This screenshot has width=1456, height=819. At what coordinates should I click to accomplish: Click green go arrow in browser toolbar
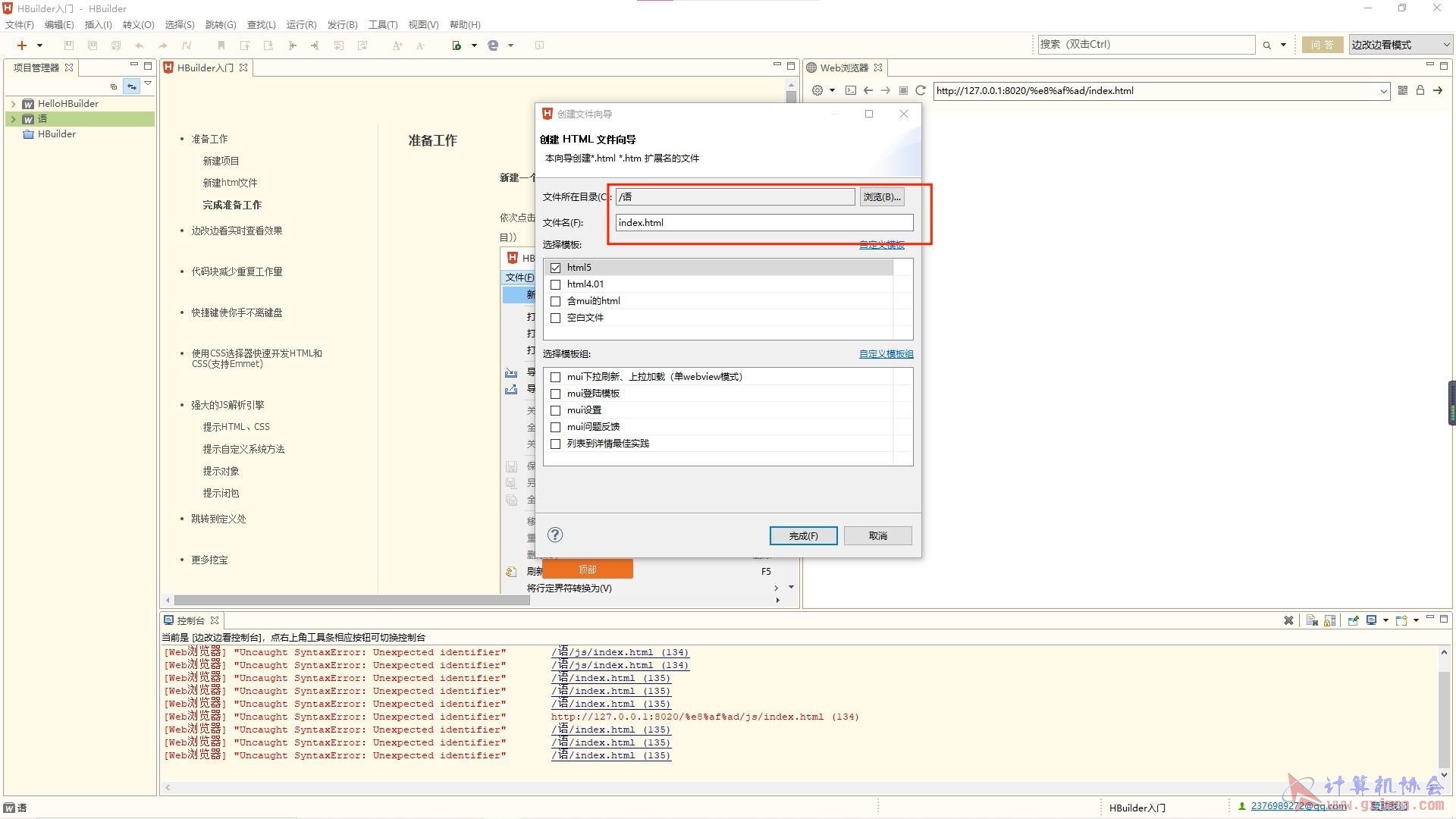[1438, 90]
